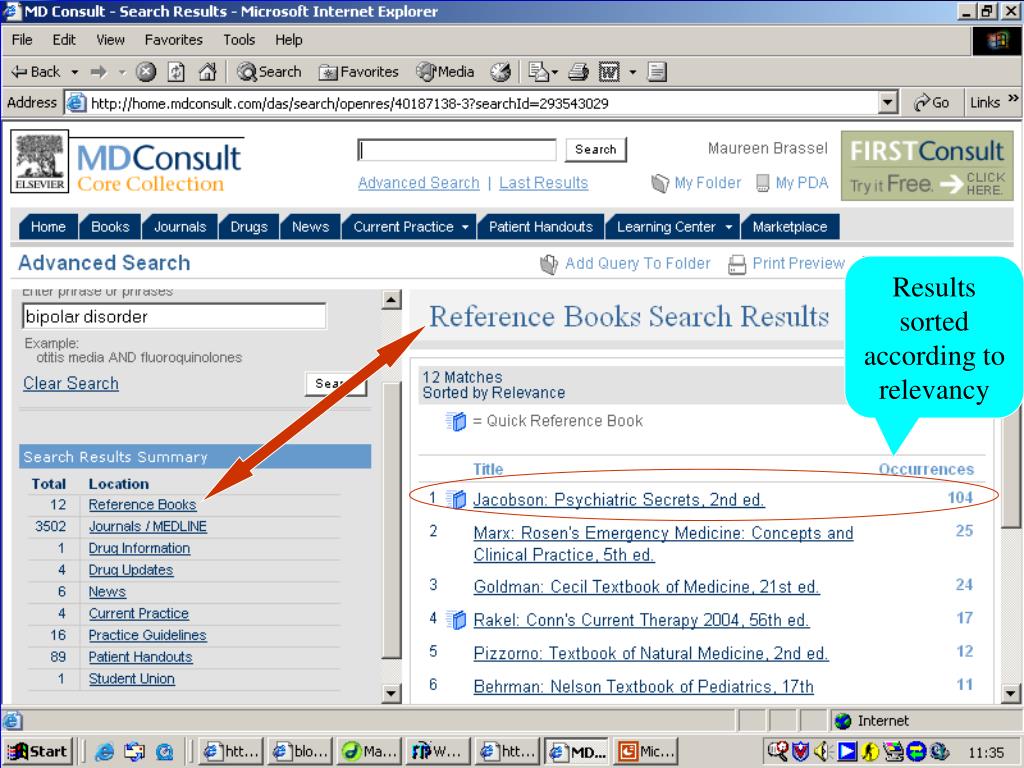This screenshot has height=768, width=1024.
Task: Open Goldman: Cecil Textbook of Medicine
Action: click(x=647, y=586)
